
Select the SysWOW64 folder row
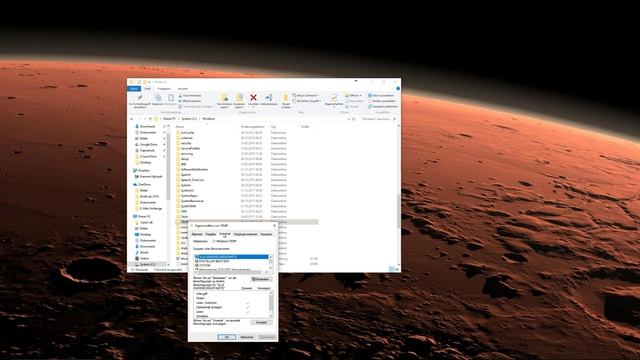tap(247, 207)
